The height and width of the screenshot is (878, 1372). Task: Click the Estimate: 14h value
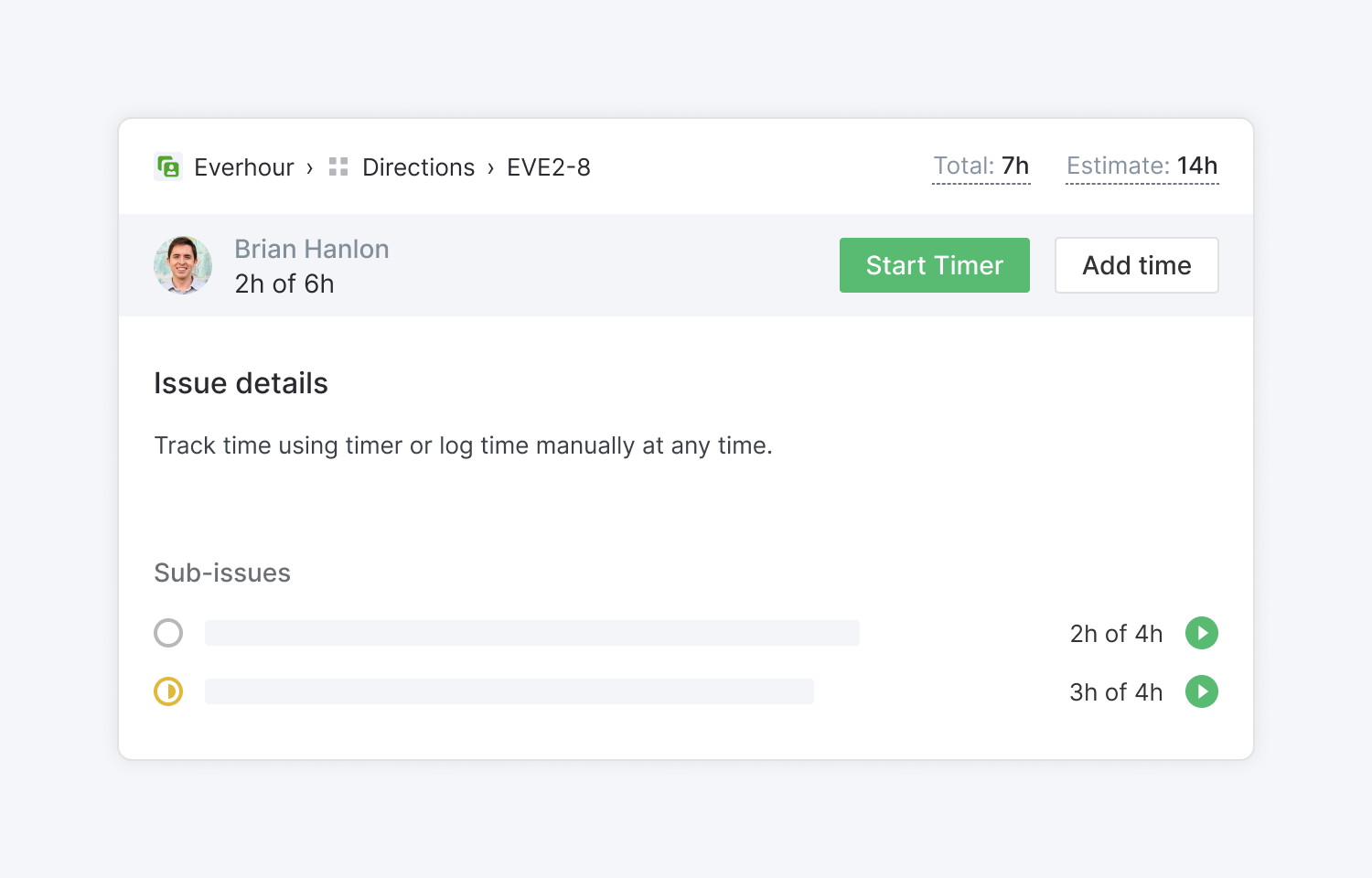(x=1142, y=166)
